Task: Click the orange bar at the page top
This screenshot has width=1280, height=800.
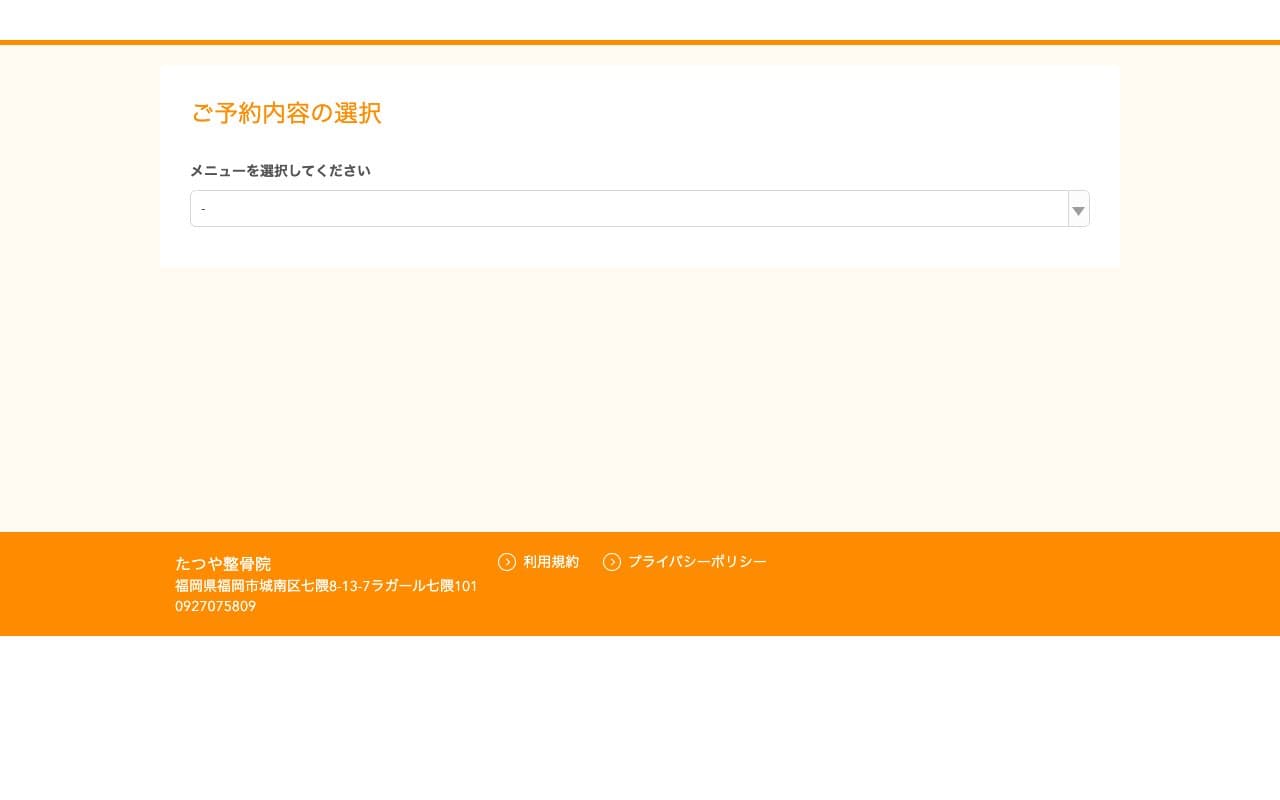Action: [x=640, y=42]
